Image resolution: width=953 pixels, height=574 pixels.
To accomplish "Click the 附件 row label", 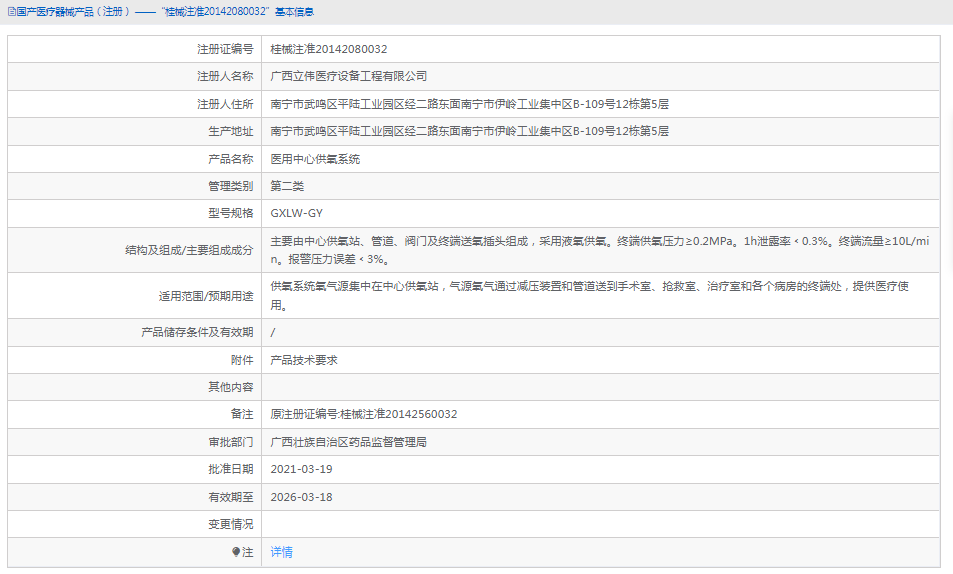I will point(242,360).
